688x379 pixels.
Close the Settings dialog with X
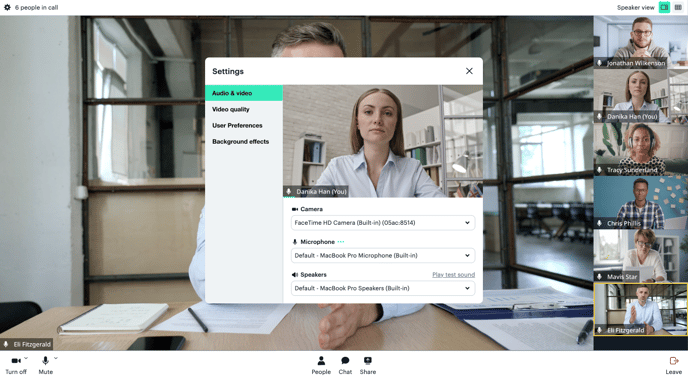(x=469, y=71)
